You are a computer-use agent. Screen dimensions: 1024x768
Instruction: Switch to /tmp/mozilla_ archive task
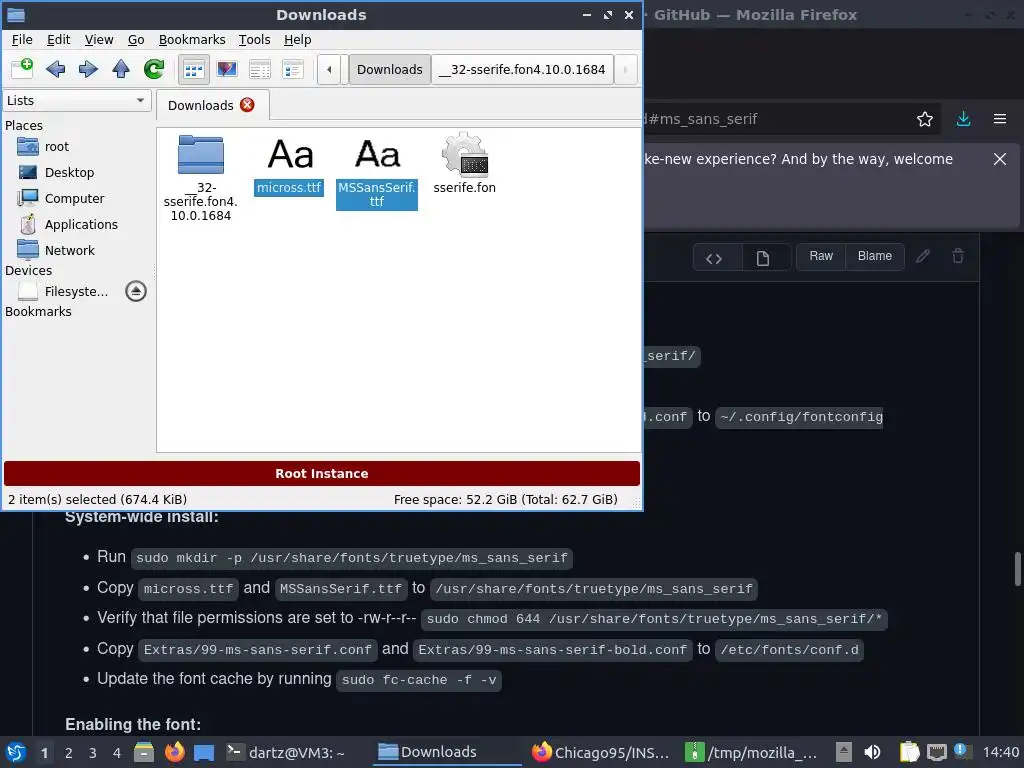(751, 752)
